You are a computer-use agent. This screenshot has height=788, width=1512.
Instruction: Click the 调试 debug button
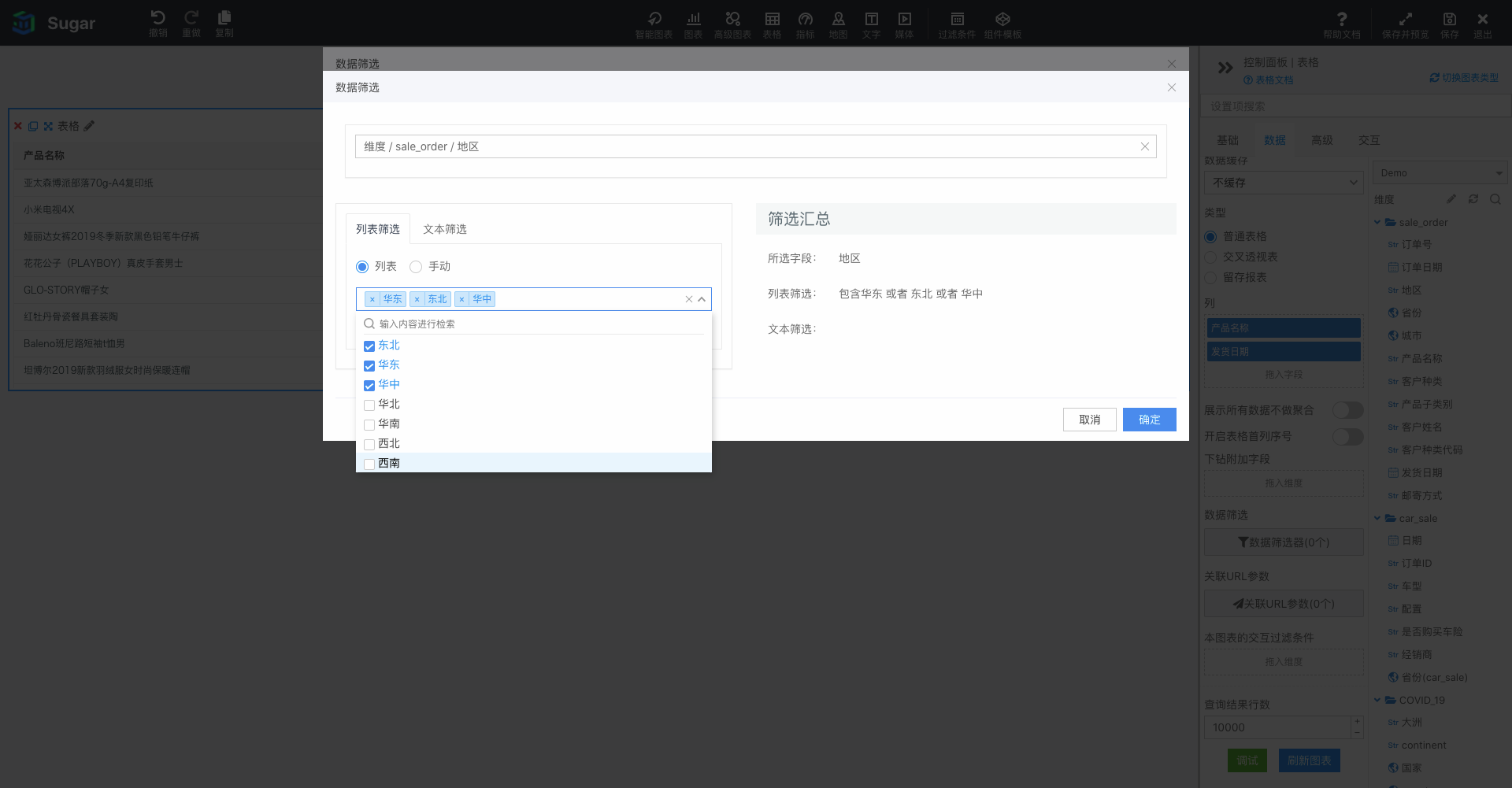coord(1247,760)
